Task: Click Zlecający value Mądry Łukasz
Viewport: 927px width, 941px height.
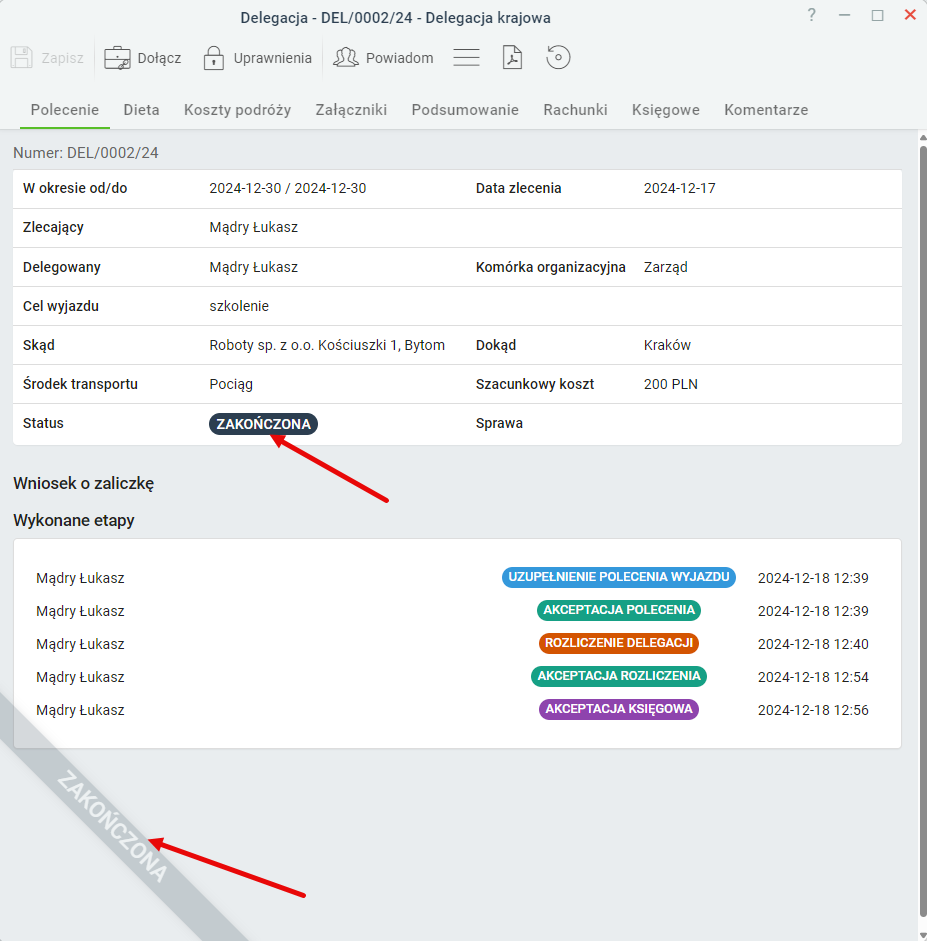Action: 253,227
